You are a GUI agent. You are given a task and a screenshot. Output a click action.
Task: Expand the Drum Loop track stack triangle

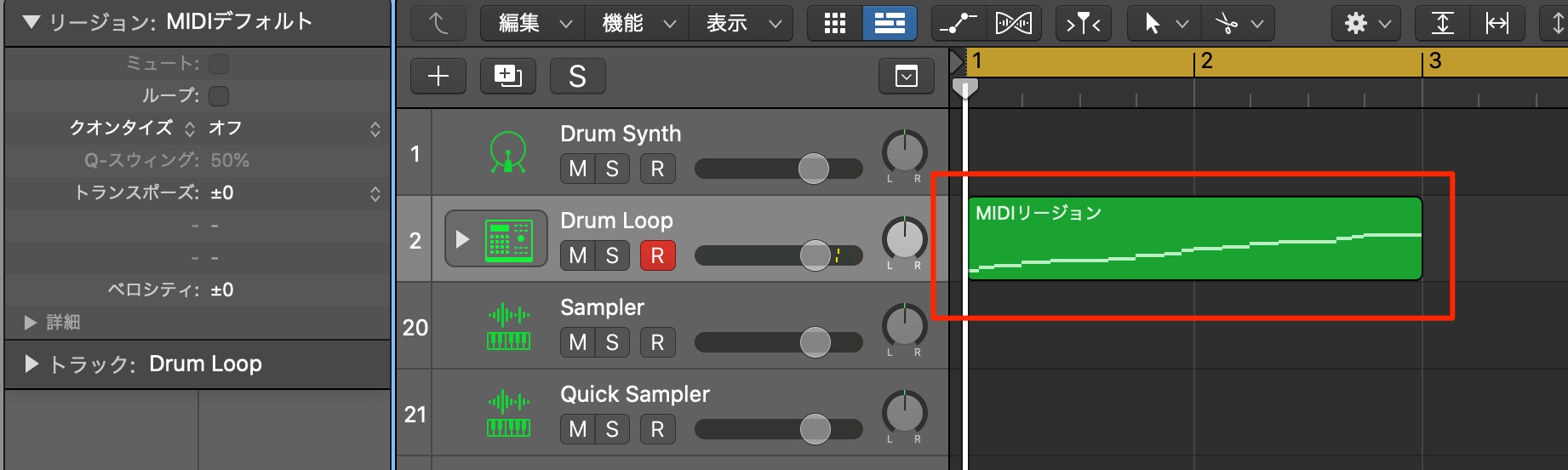(462, 238)
